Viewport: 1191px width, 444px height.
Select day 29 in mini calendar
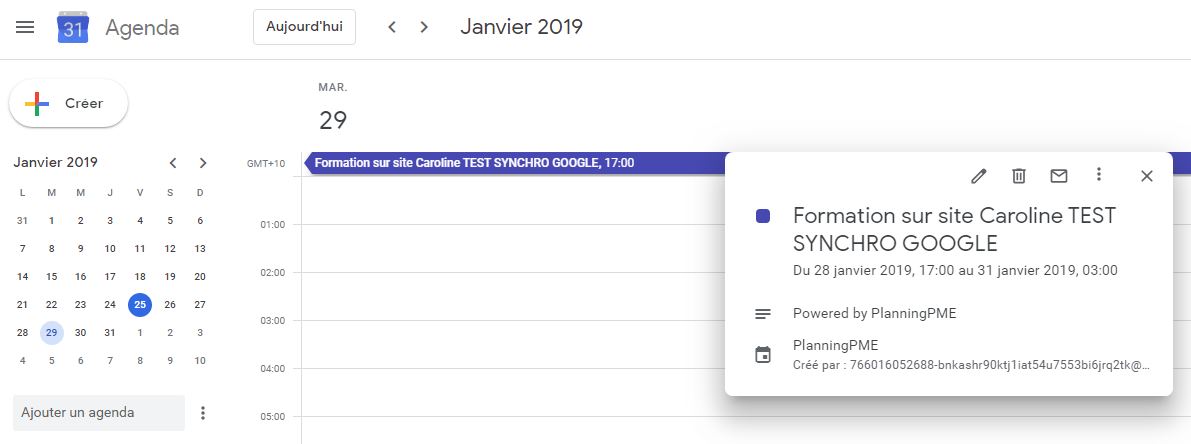point(52,333)
